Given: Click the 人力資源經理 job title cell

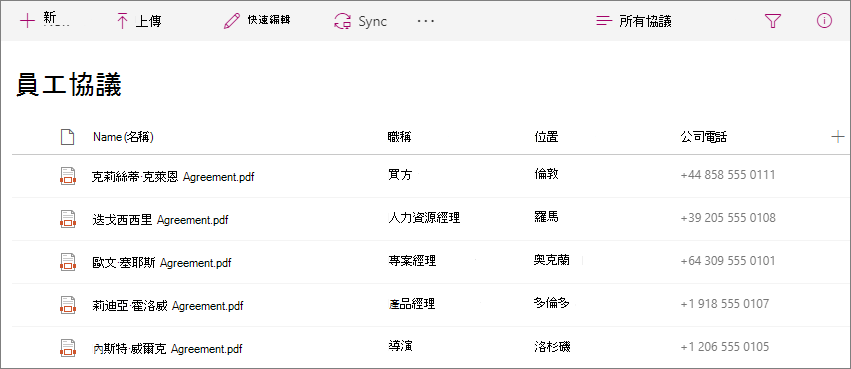Looking at the screenshot, I should click(x=424, y=218).
